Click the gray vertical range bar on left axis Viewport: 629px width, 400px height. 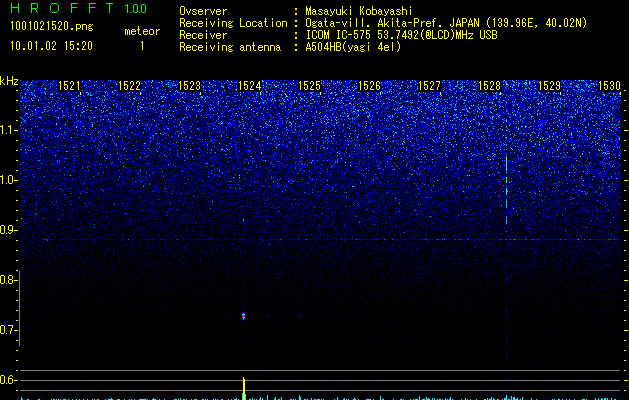click(20, 309)
